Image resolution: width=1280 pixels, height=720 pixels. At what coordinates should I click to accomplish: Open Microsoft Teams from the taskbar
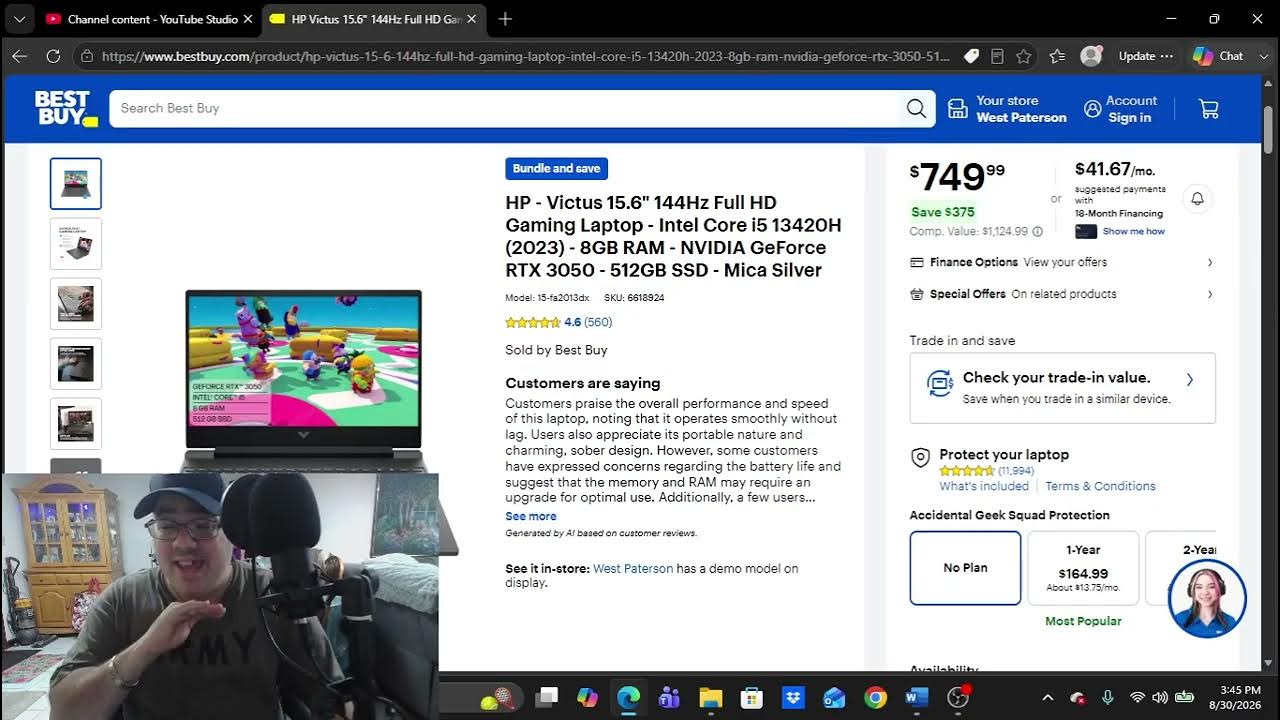669,698
